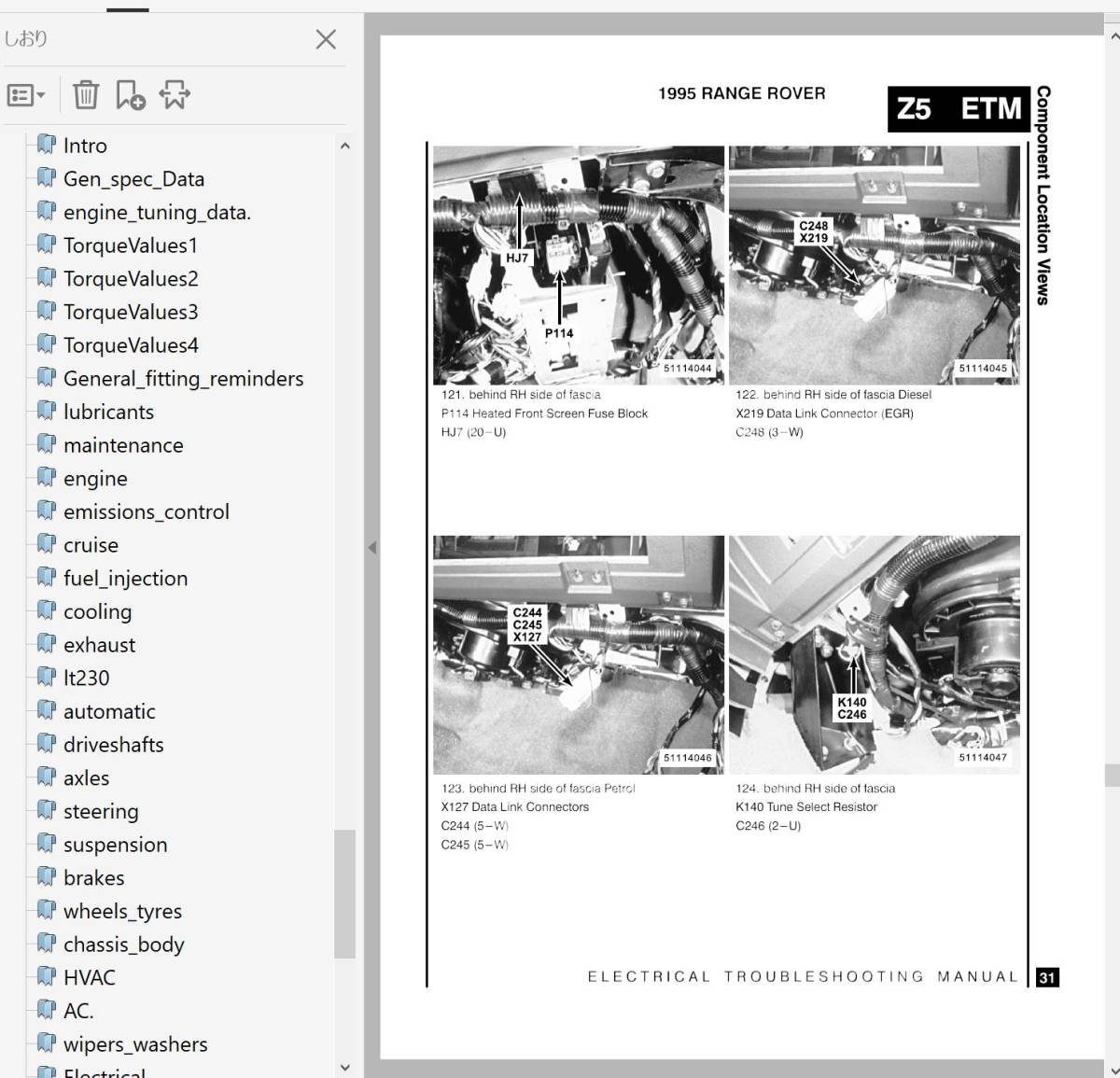Select the TorqueValues2 bookmark
Image resolution: width=1120 pixels, height=1078 pixels.
(x=131, y=279)
